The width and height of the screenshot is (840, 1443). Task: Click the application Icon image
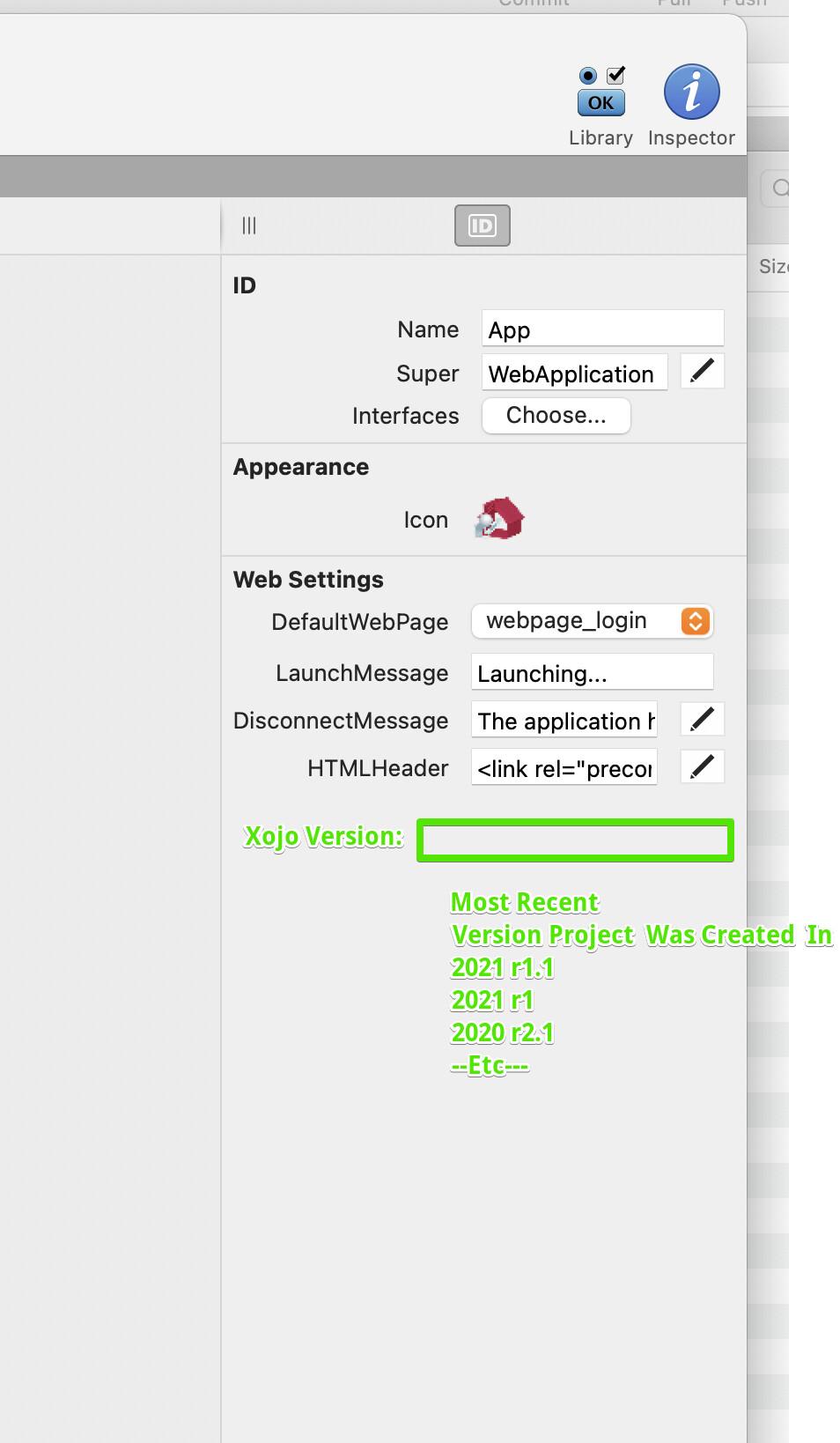pyautogui.click(x=499, y=519)
